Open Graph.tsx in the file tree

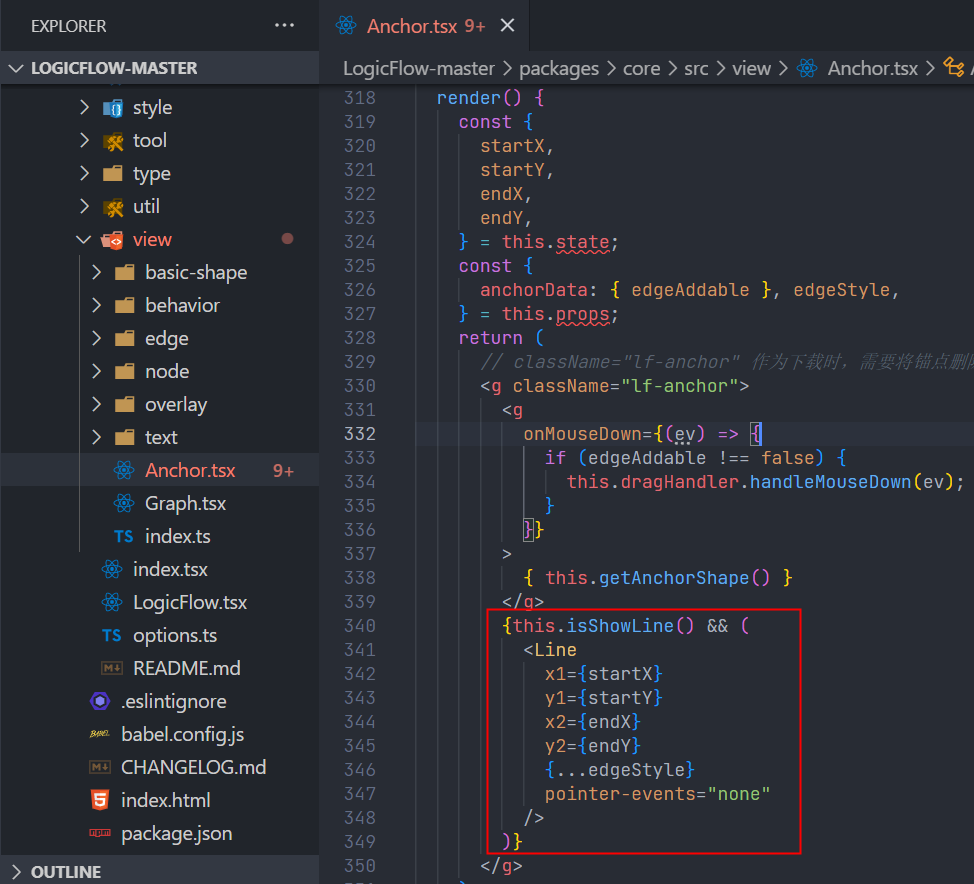(185, 503)
